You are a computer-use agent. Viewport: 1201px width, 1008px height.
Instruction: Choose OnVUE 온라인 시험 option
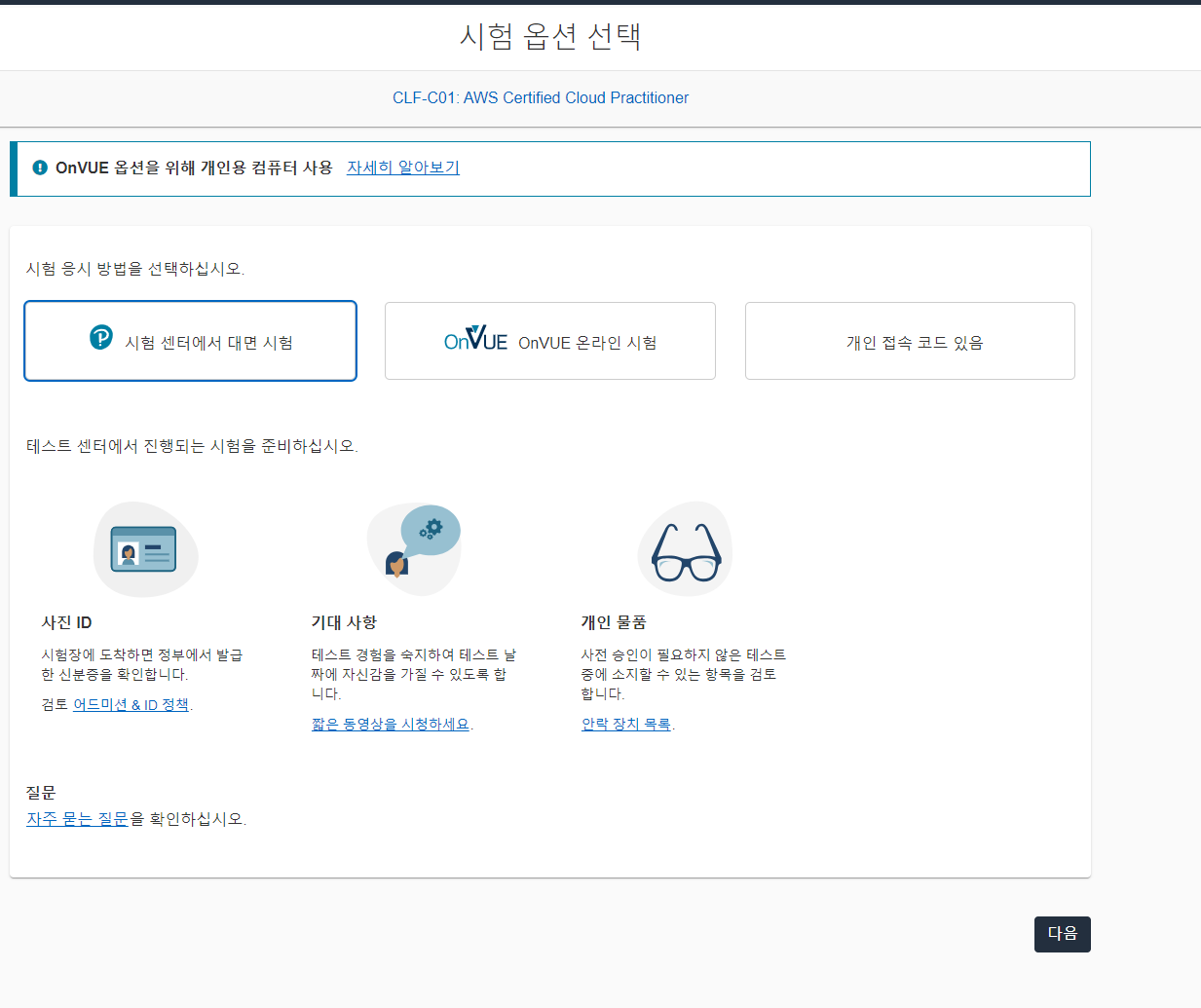click(550, 341)
